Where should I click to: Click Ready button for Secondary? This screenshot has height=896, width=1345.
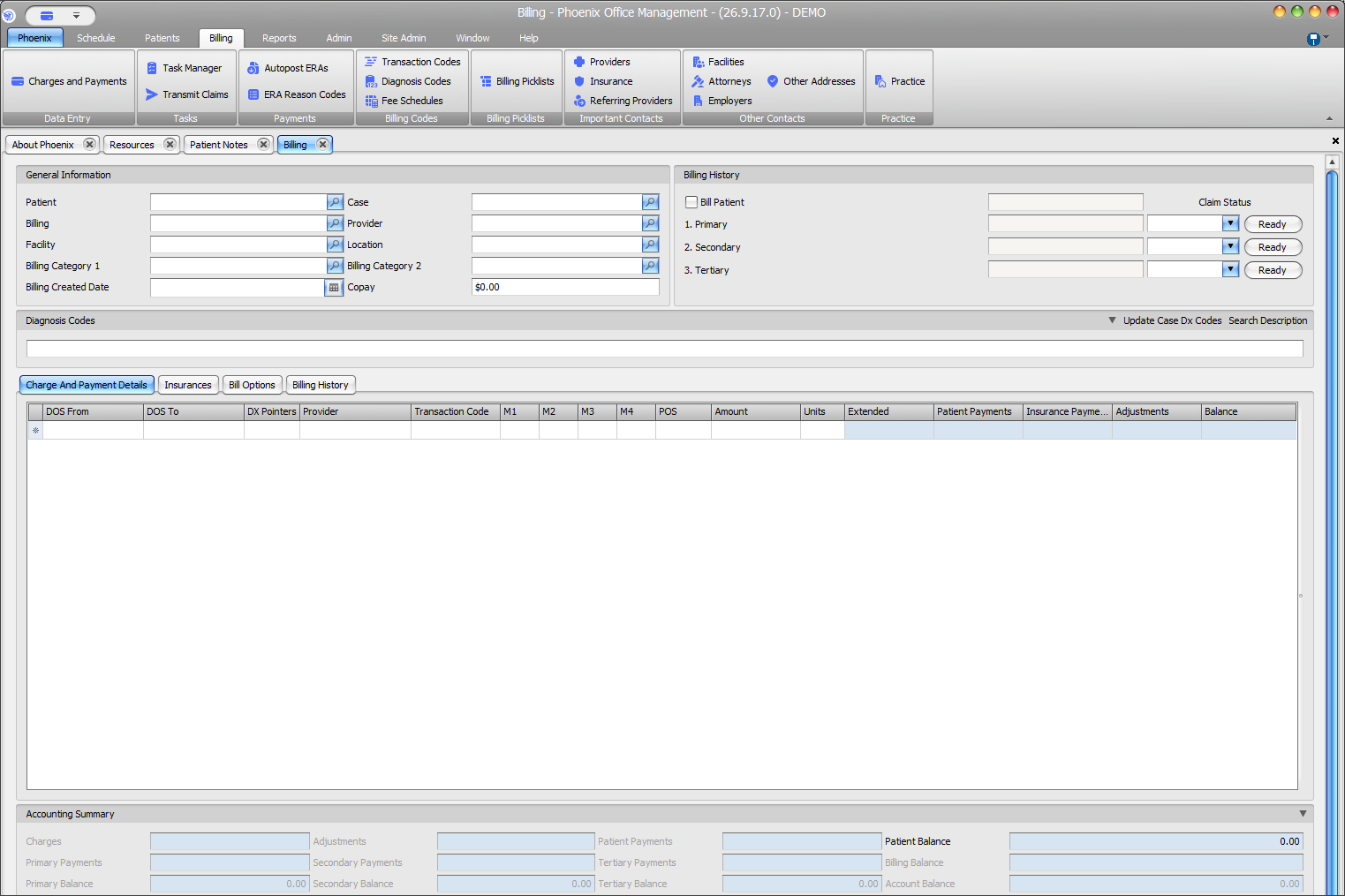pos(1273,247)
